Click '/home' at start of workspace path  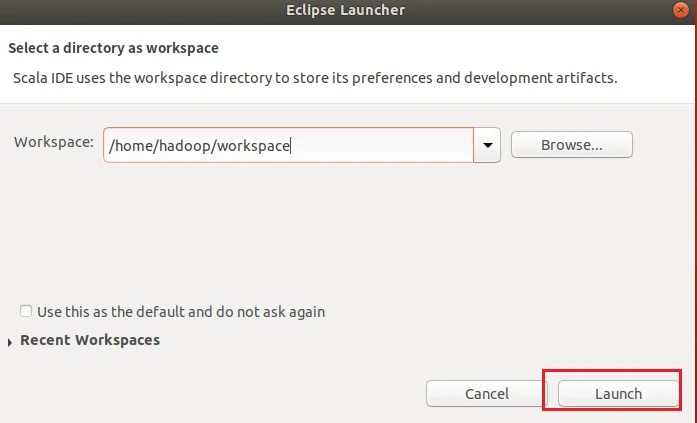point(128,146)
